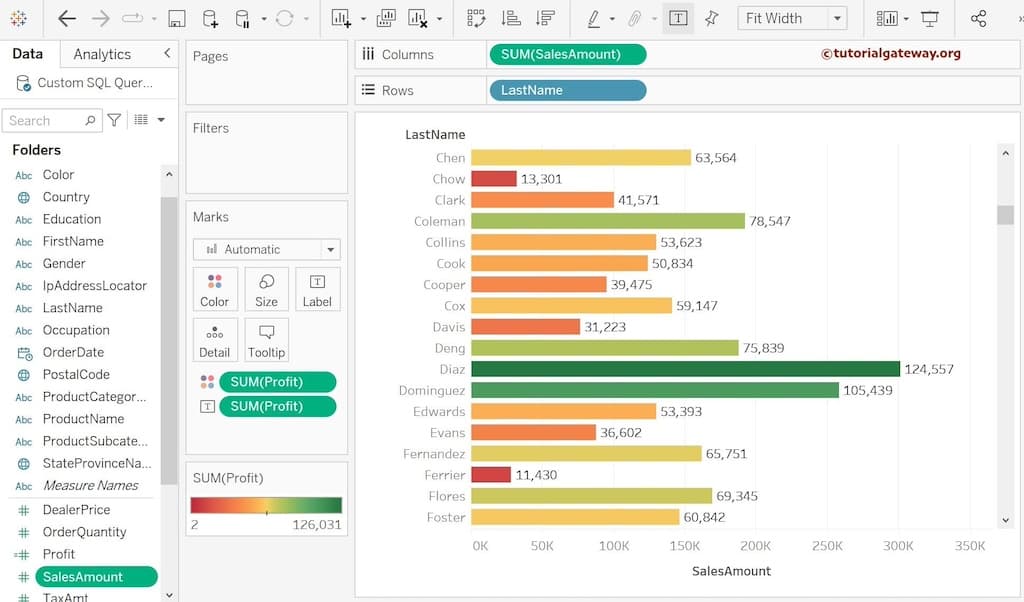Open the Marks card type dropdown showing Automatic
Viewport: 1024px width, 602px height.
coord(266,248)
